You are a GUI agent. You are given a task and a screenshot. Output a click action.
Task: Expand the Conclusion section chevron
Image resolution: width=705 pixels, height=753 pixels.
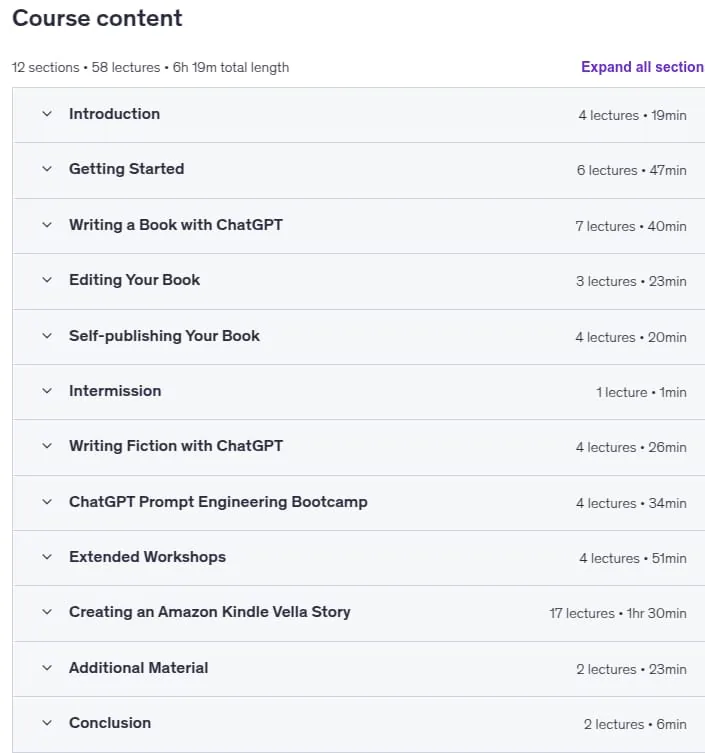(x=47, y=723)
